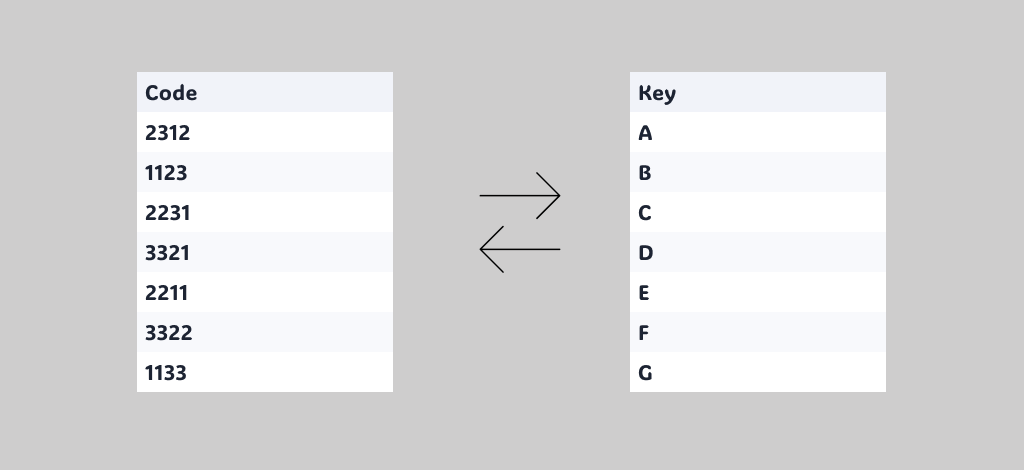
Task: Click code row 1123
Action: [264, 172]
